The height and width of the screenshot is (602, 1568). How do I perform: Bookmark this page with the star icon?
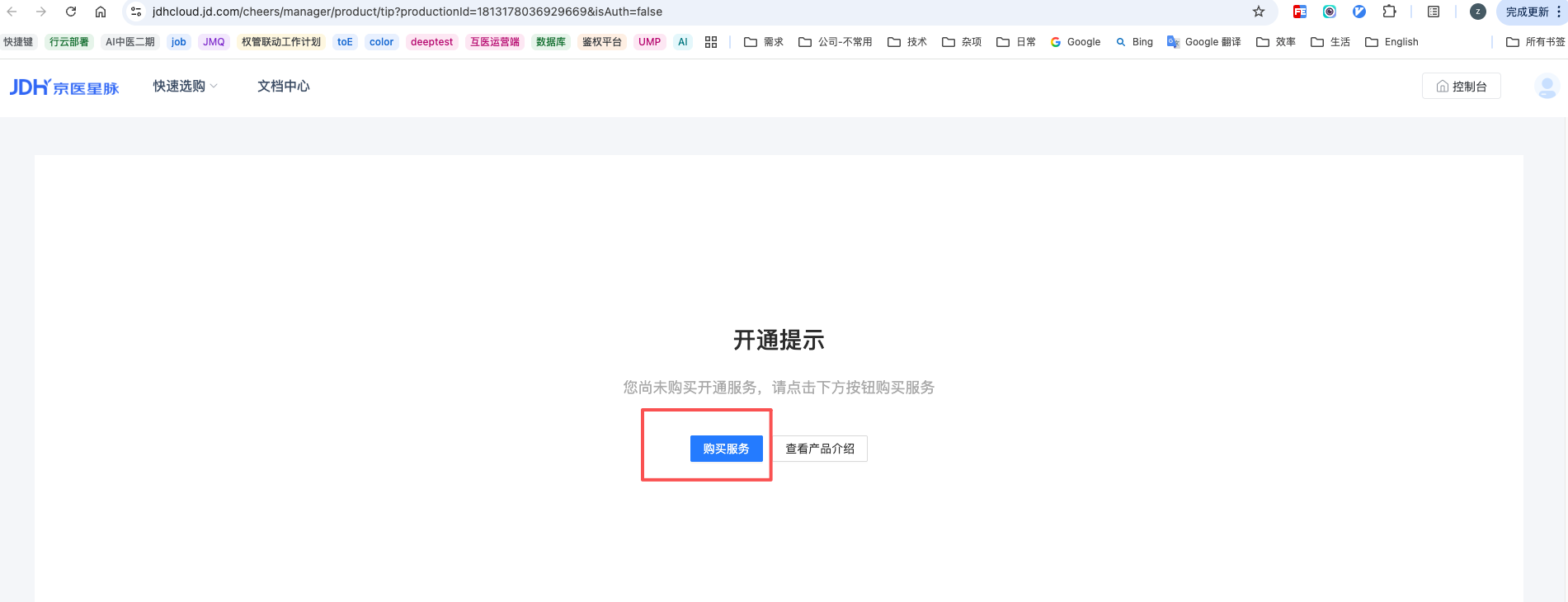tap(1259, 12)
